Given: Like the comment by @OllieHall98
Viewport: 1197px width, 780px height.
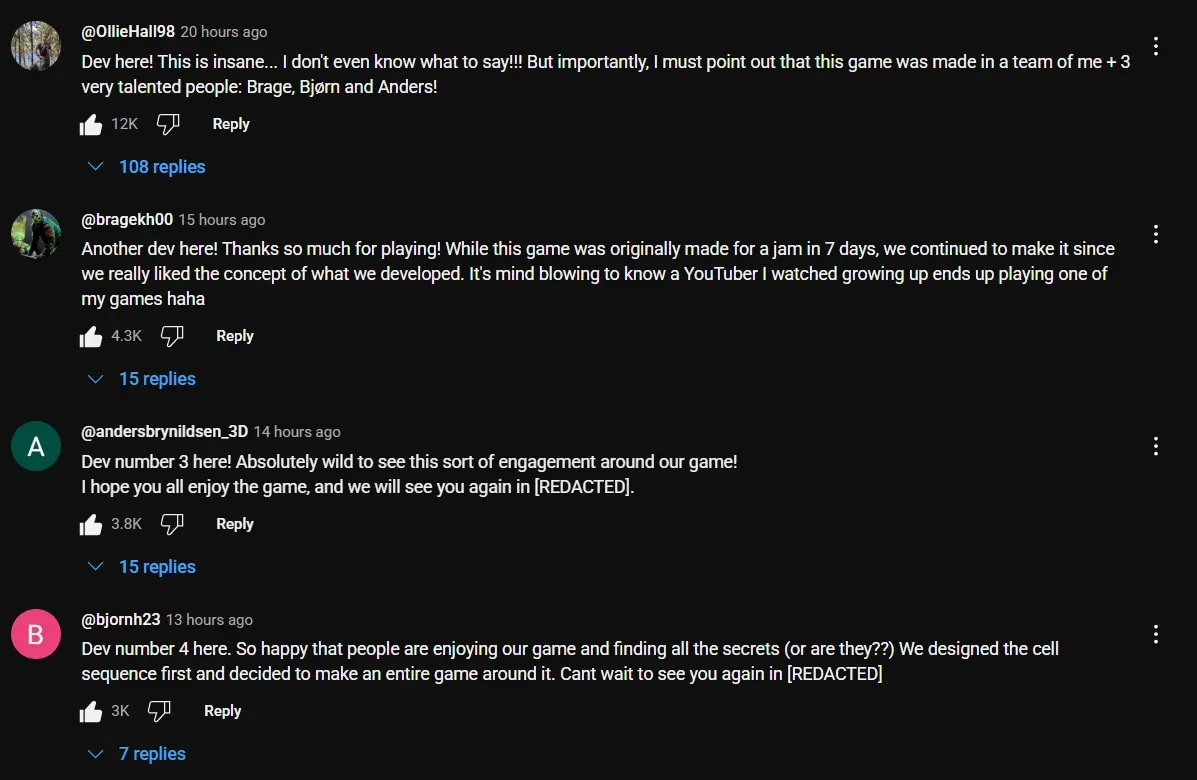Looking at the screenshot, I should pos(91,125).
